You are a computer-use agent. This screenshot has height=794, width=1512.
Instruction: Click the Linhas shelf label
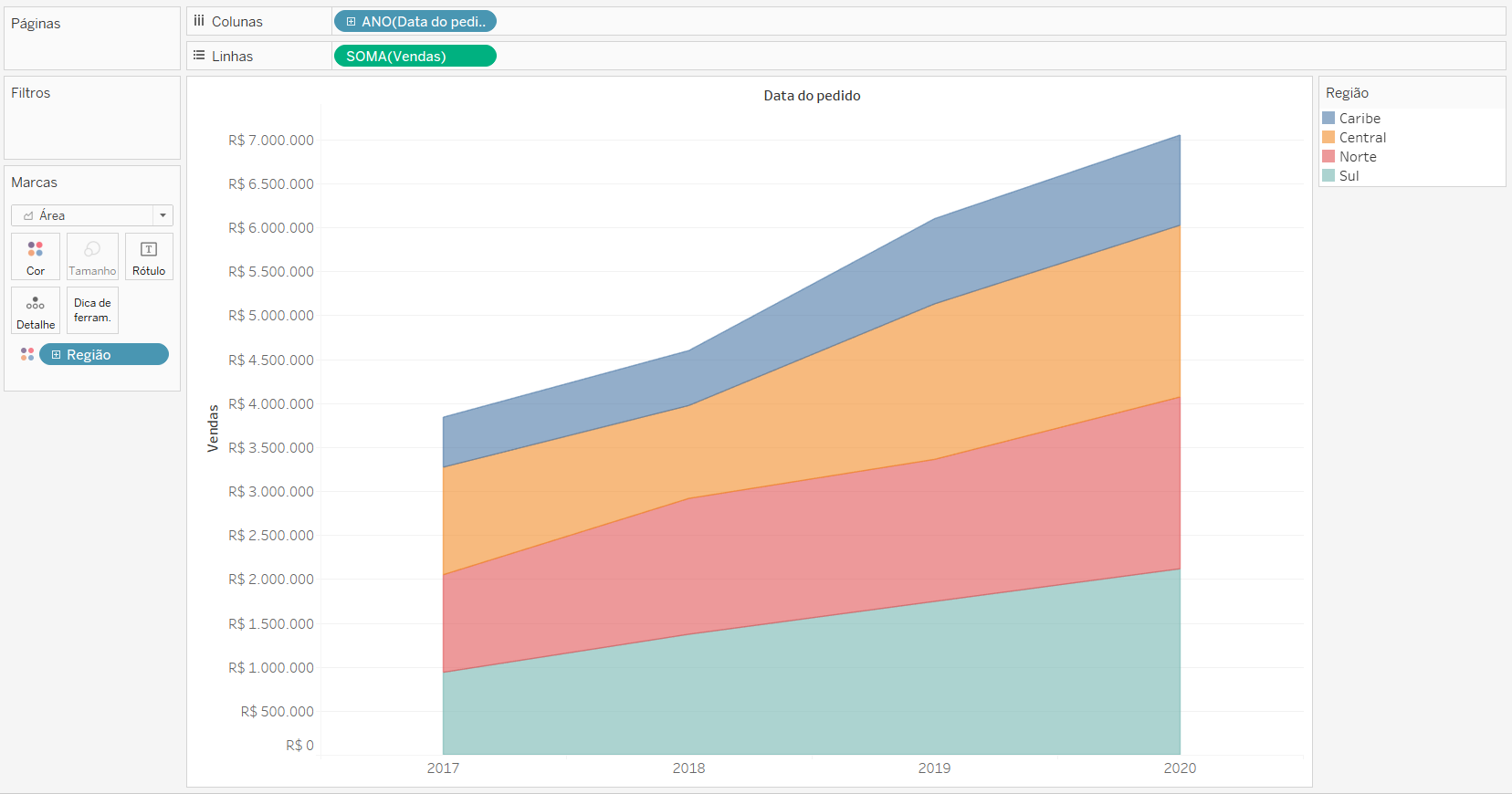pos(232,57)
